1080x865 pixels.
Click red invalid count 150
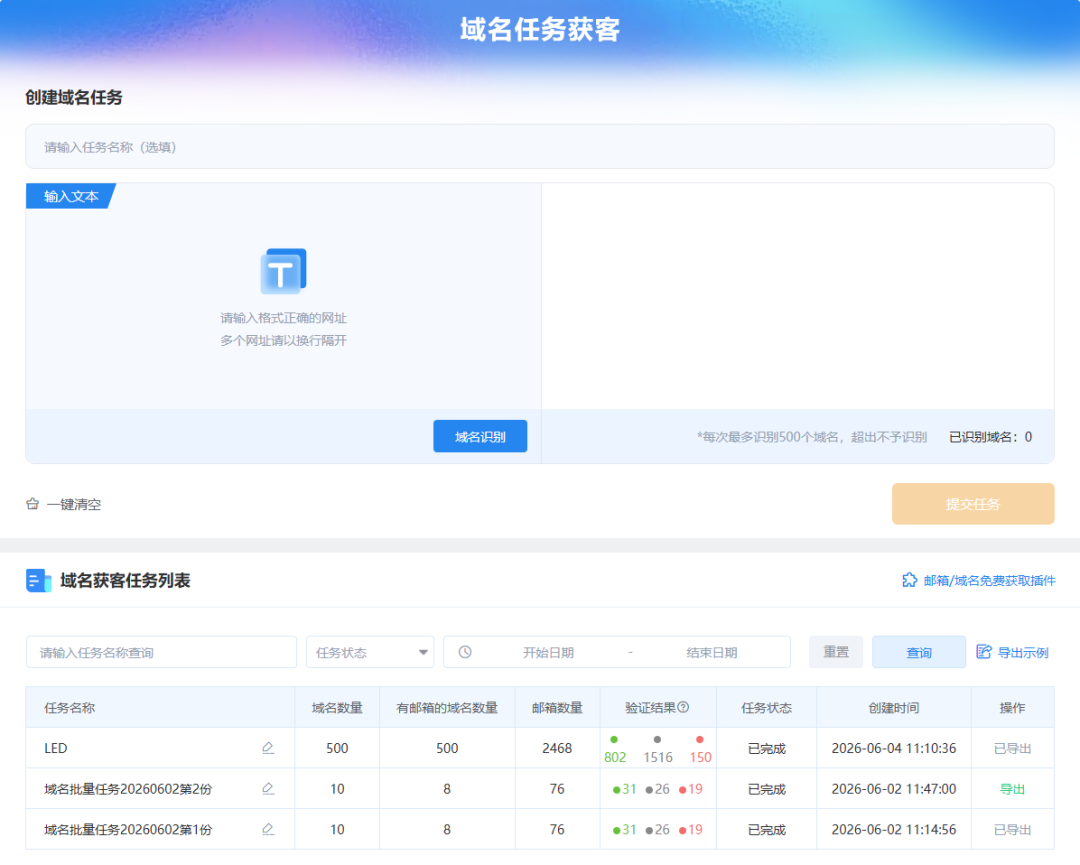pos(700,757)
